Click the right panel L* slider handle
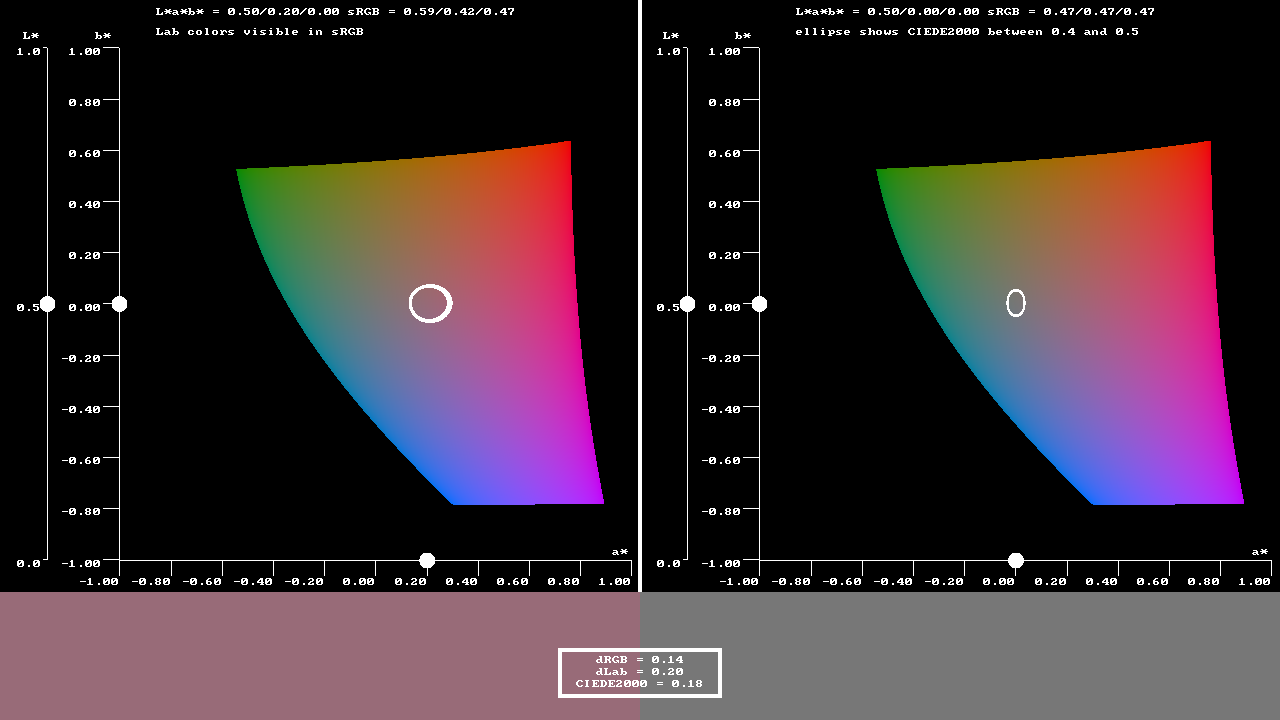The height and width of the screenshot is (720, 1280). tap(687, 304)
